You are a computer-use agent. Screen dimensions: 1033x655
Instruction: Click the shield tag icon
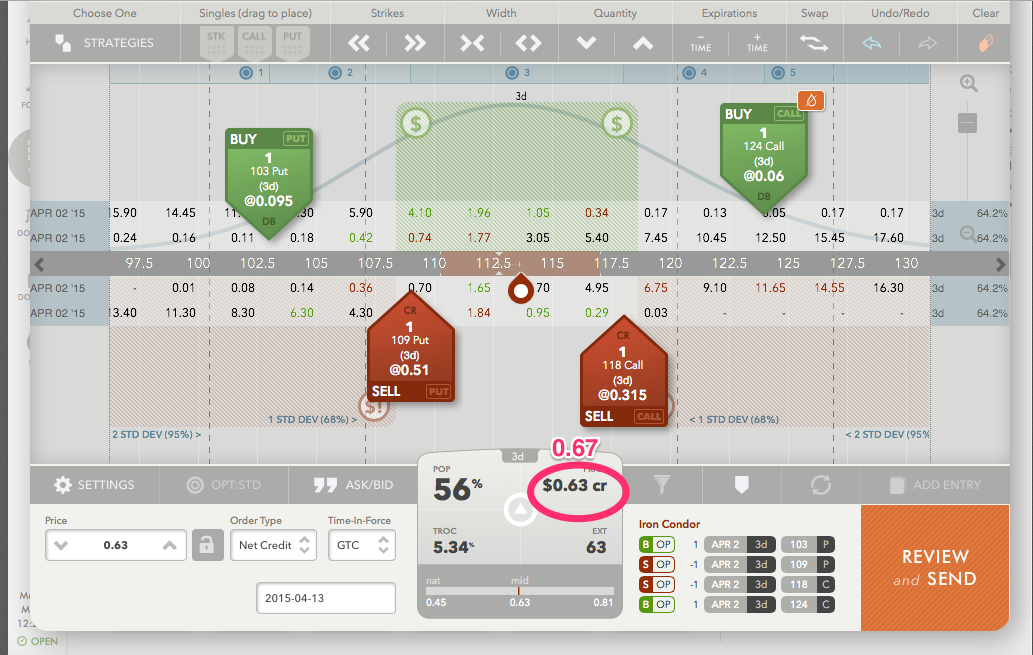741,485
